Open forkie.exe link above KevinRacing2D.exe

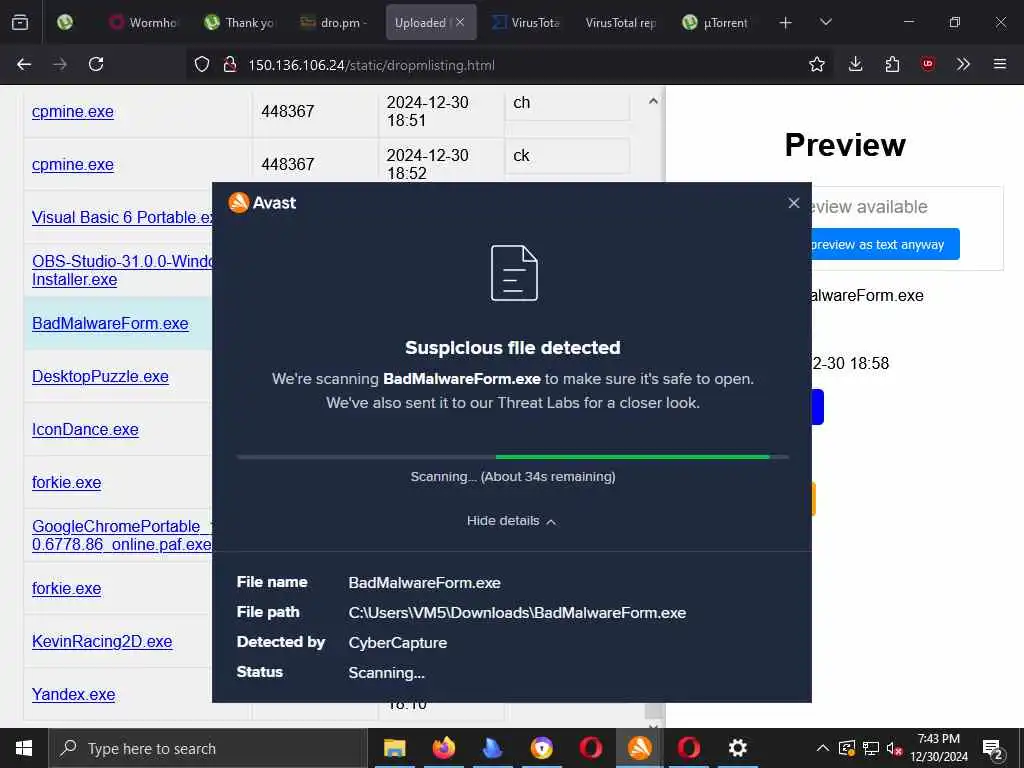67,588
